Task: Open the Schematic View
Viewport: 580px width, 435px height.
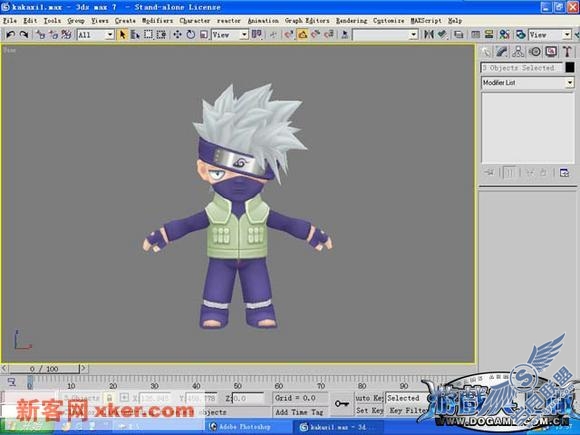Action: tap(489, 35)
